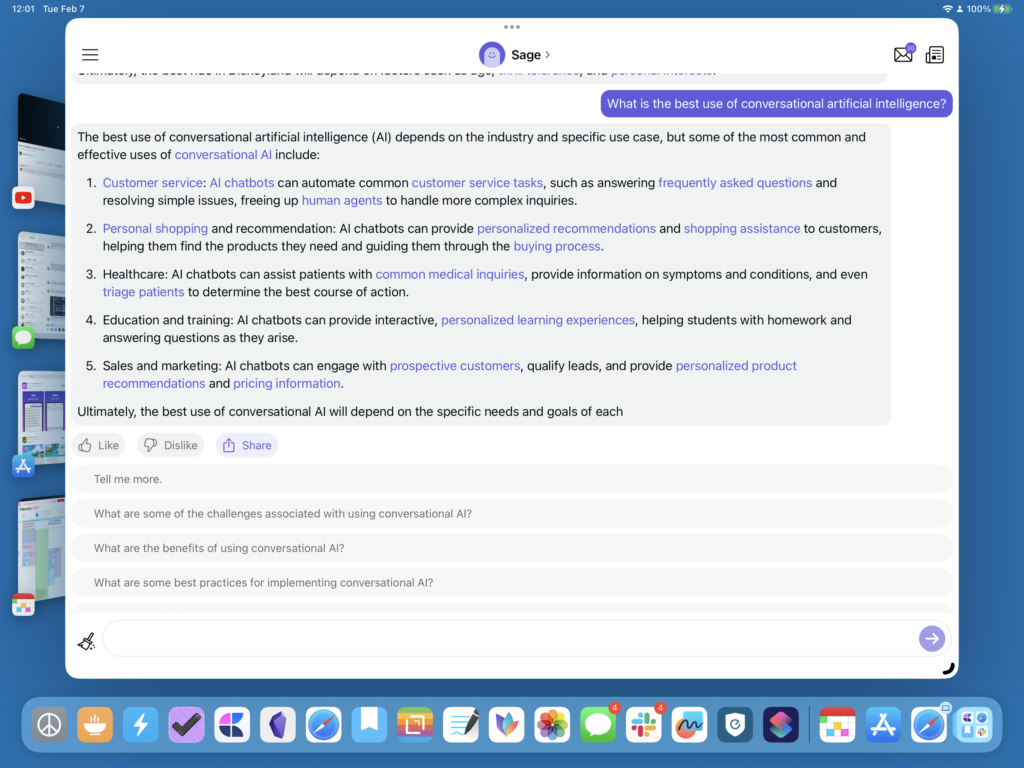
Task: Open the 'pricing information' link
Action: coord(287,383)
